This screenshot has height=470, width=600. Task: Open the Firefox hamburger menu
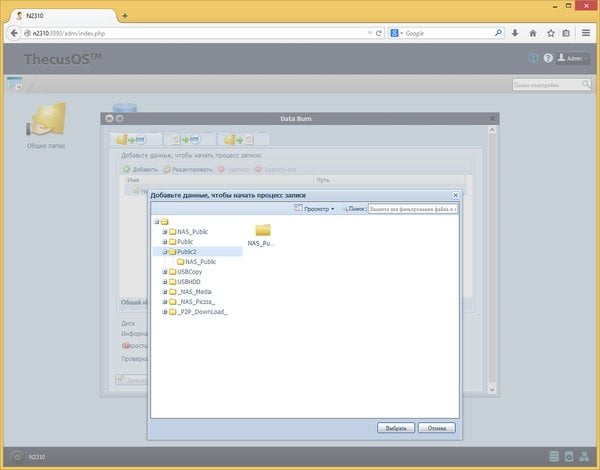point(586,33)
